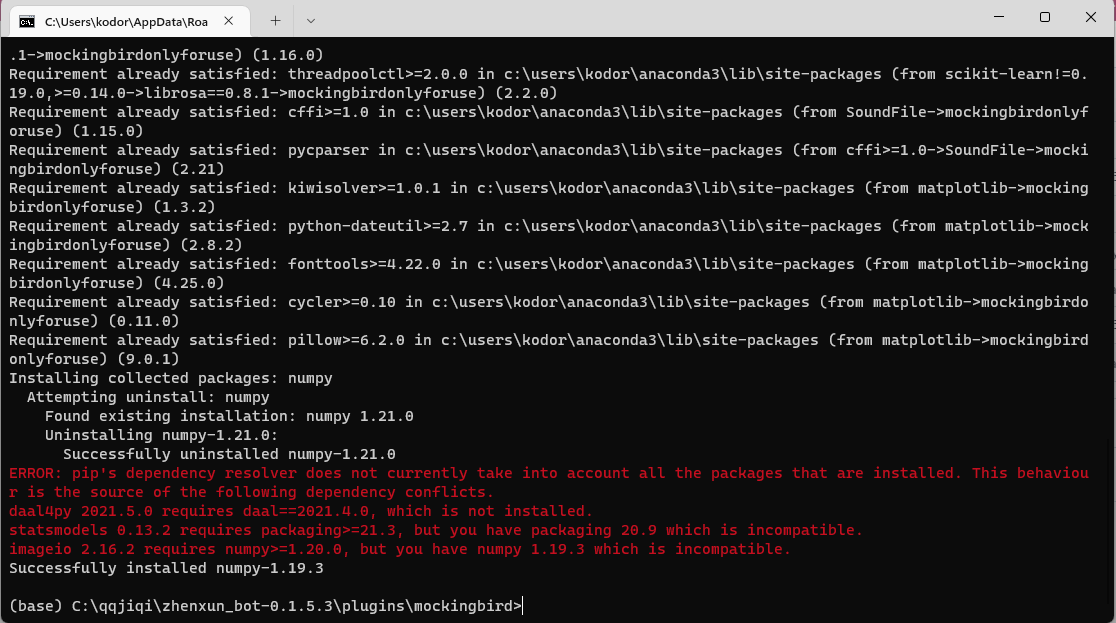Screen dimensions: 1116x623
Task: Click the statsmodels packaging conflict warning
Action: 430,530
